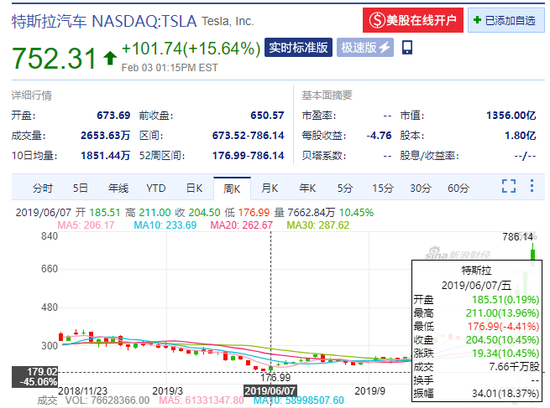Viewport: 550px width, 408px height.
Task: Switch to the 分时 chart tab
Action: (x=42, y=188)
